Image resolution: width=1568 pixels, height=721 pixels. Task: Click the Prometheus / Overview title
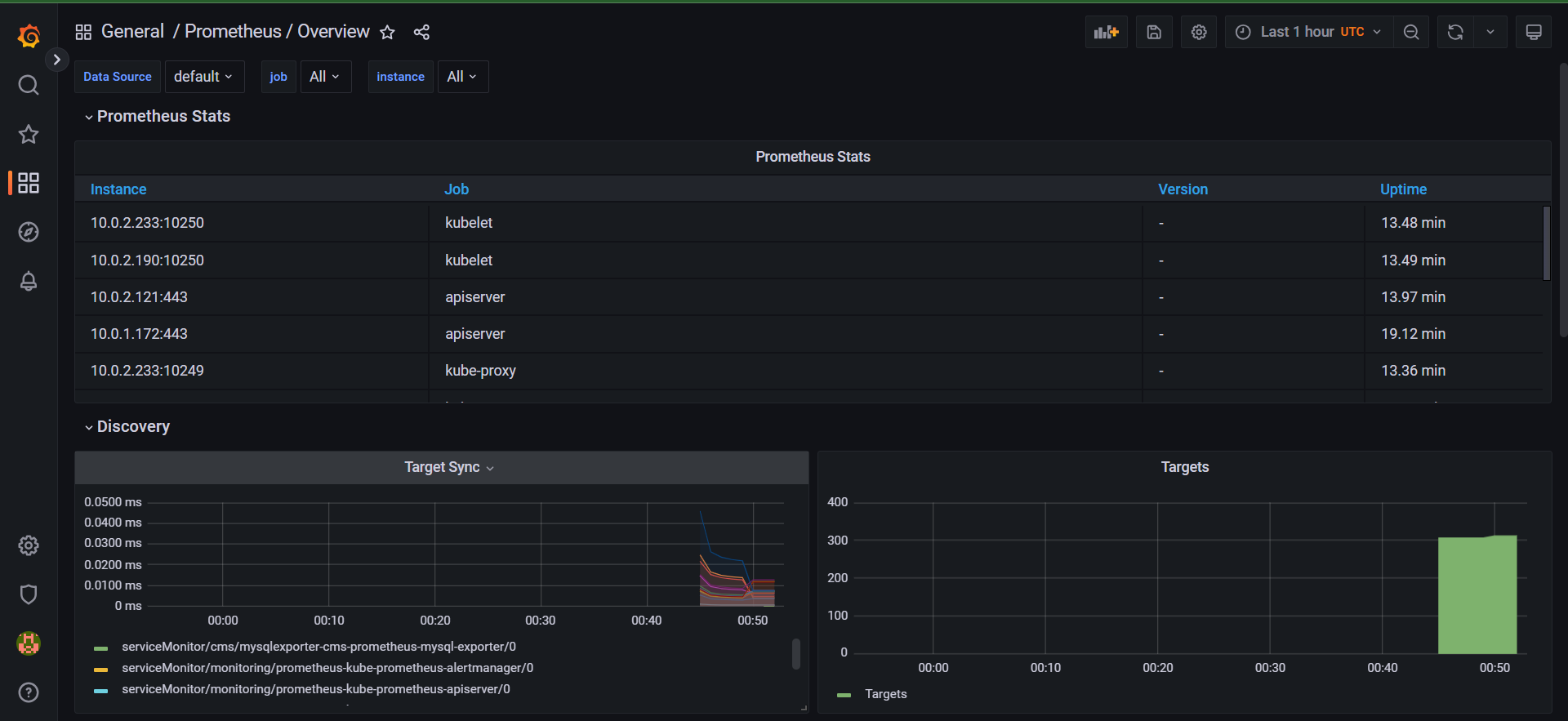point(277,31)
